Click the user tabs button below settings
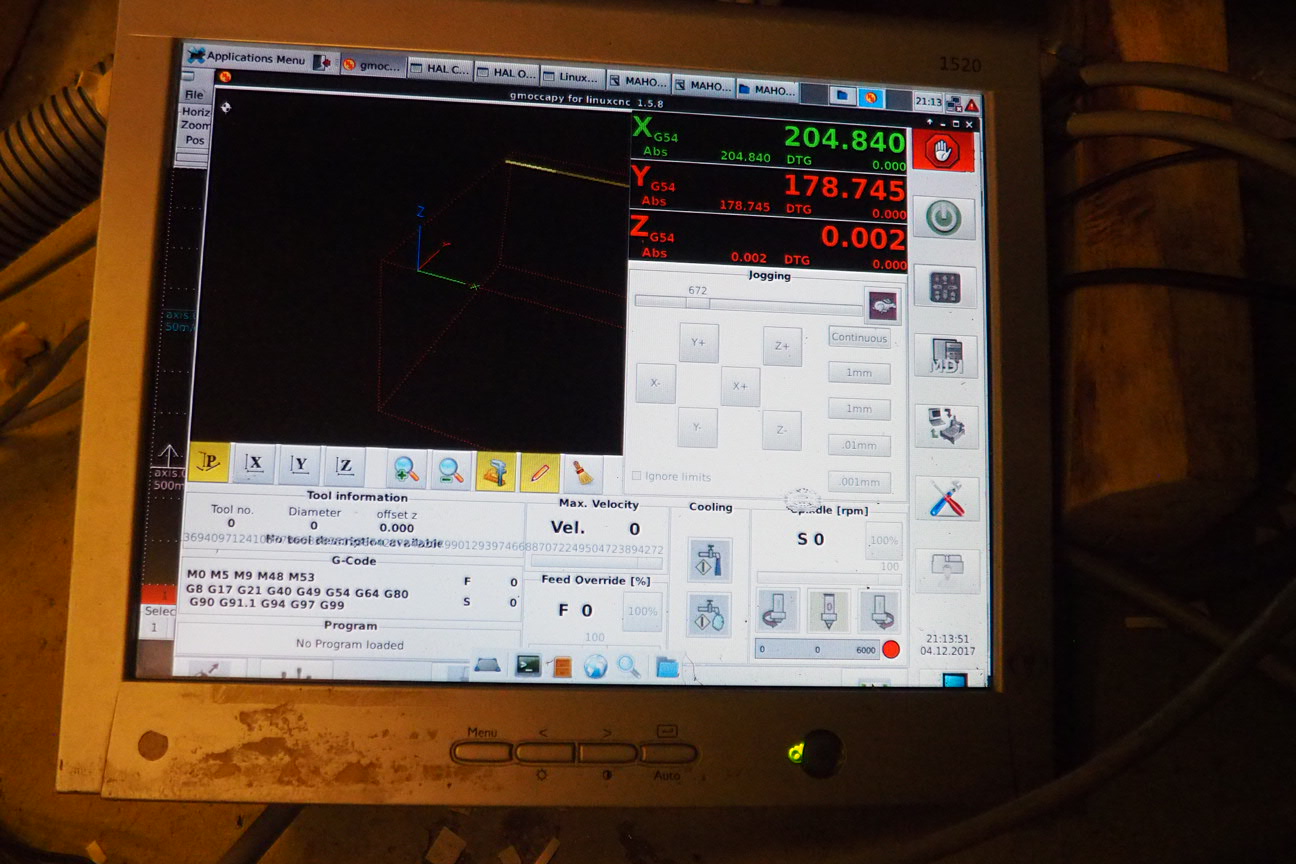 pyautogui.click(x=947, y=569)
